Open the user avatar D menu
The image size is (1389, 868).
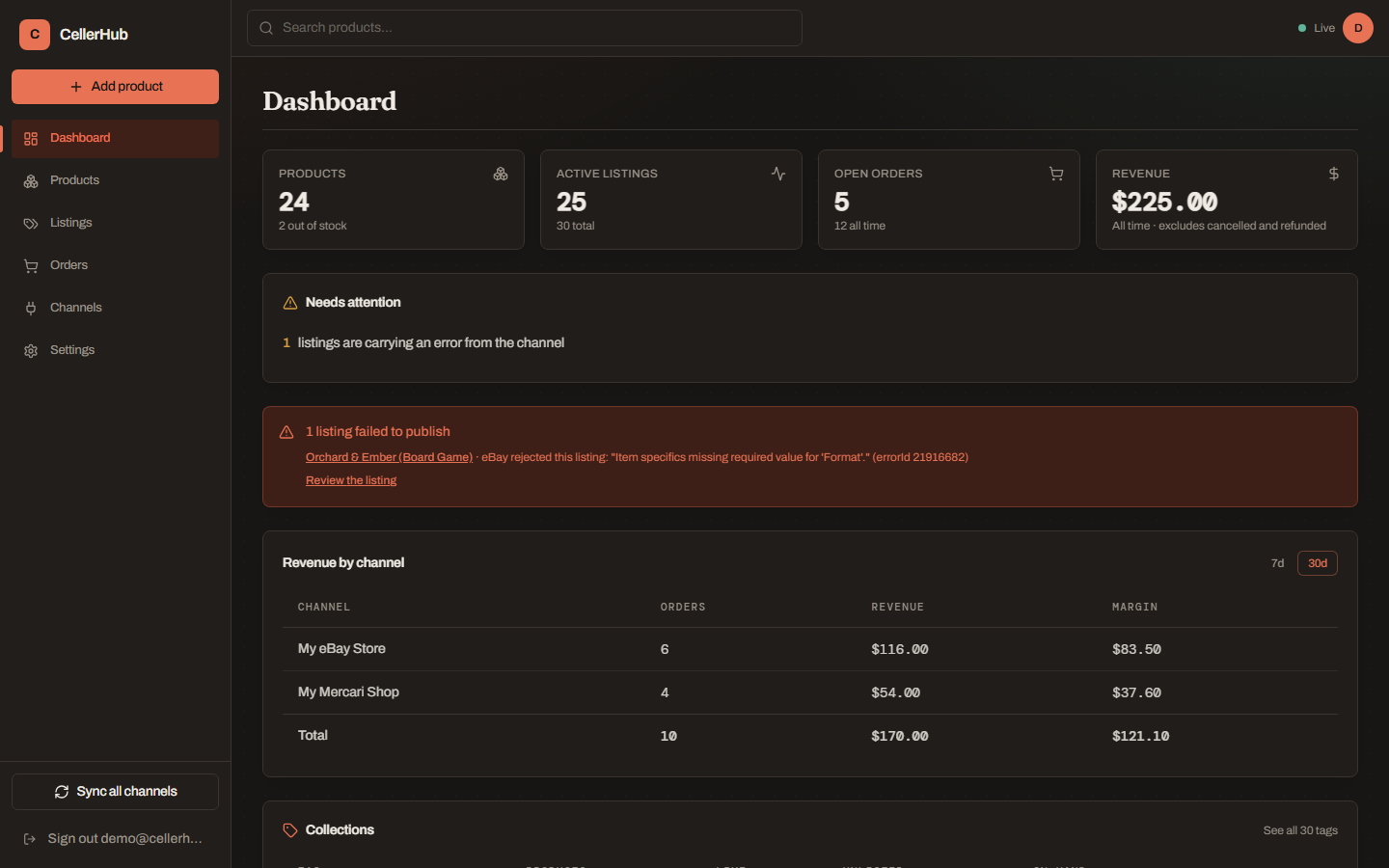pos(1358,28)
